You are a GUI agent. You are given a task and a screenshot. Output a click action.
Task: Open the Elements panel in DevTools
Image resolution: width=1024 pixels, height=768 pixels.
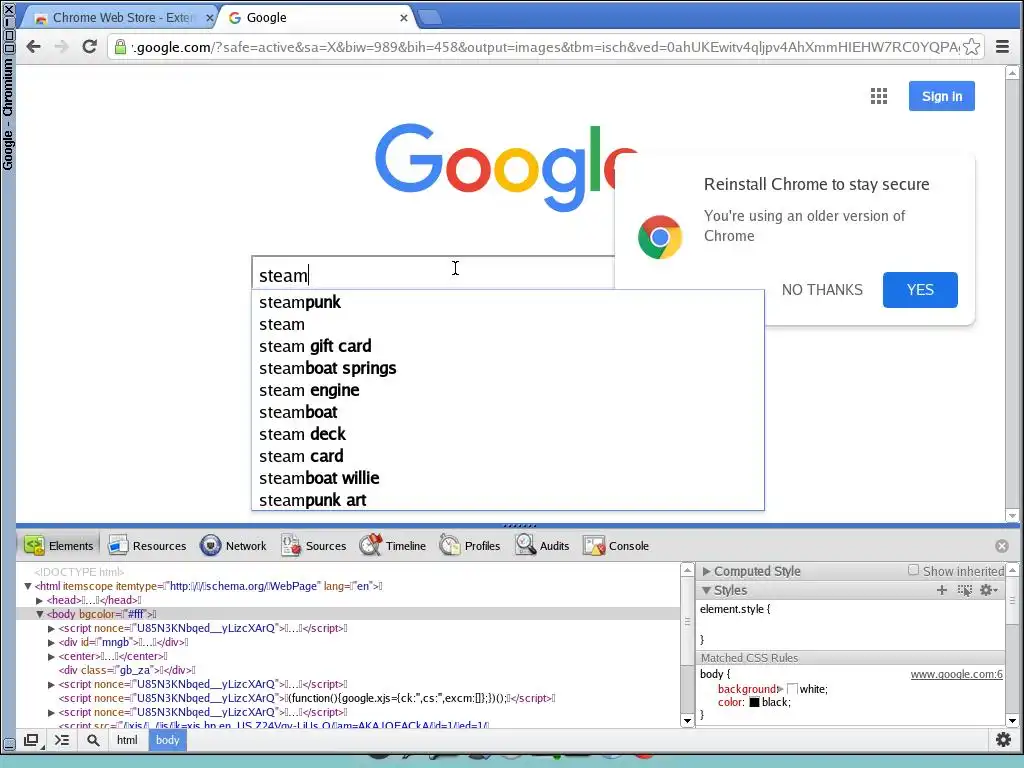point(59,545)
